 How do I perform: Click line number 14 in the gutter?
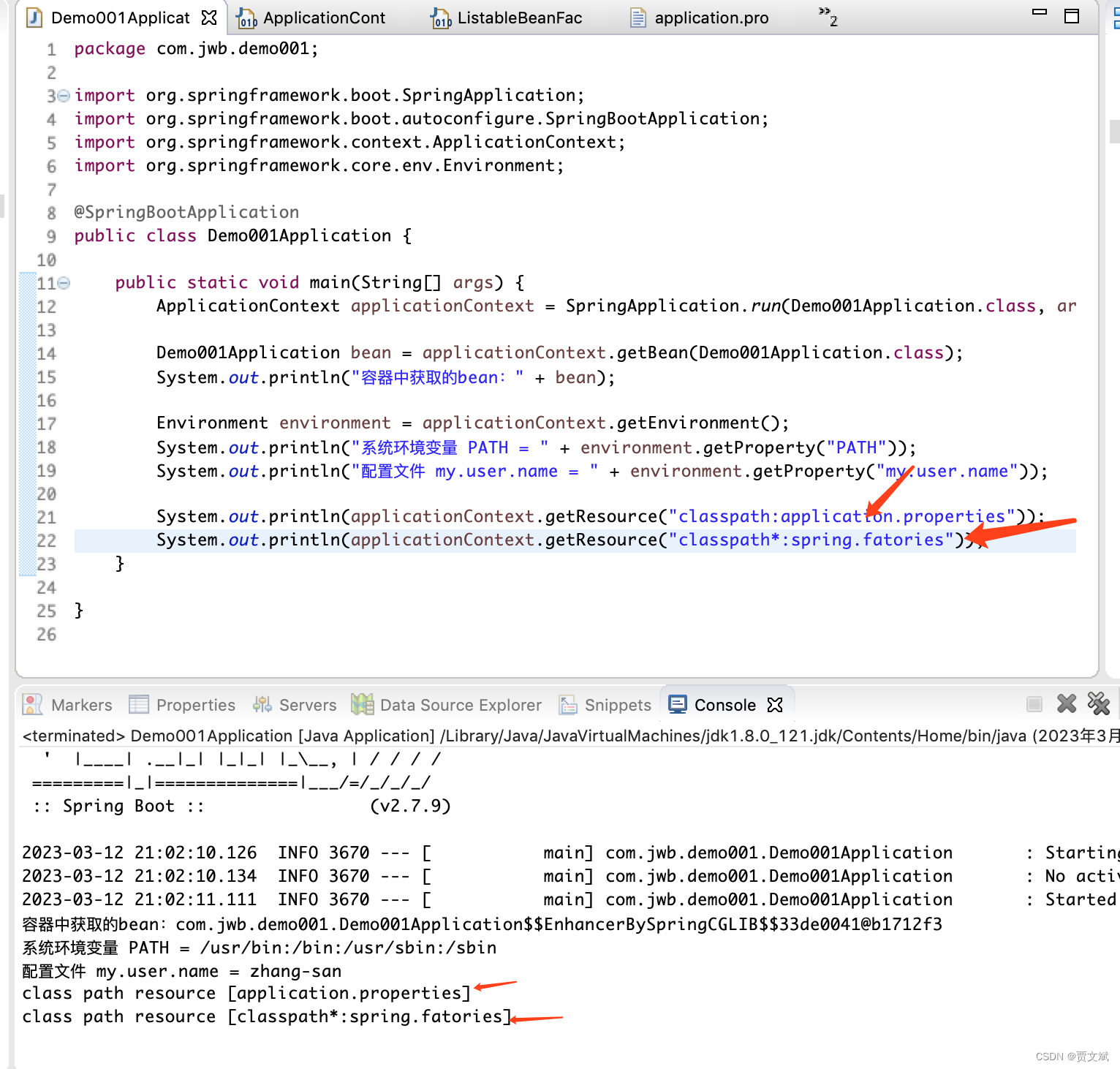(x=46, y=353)
